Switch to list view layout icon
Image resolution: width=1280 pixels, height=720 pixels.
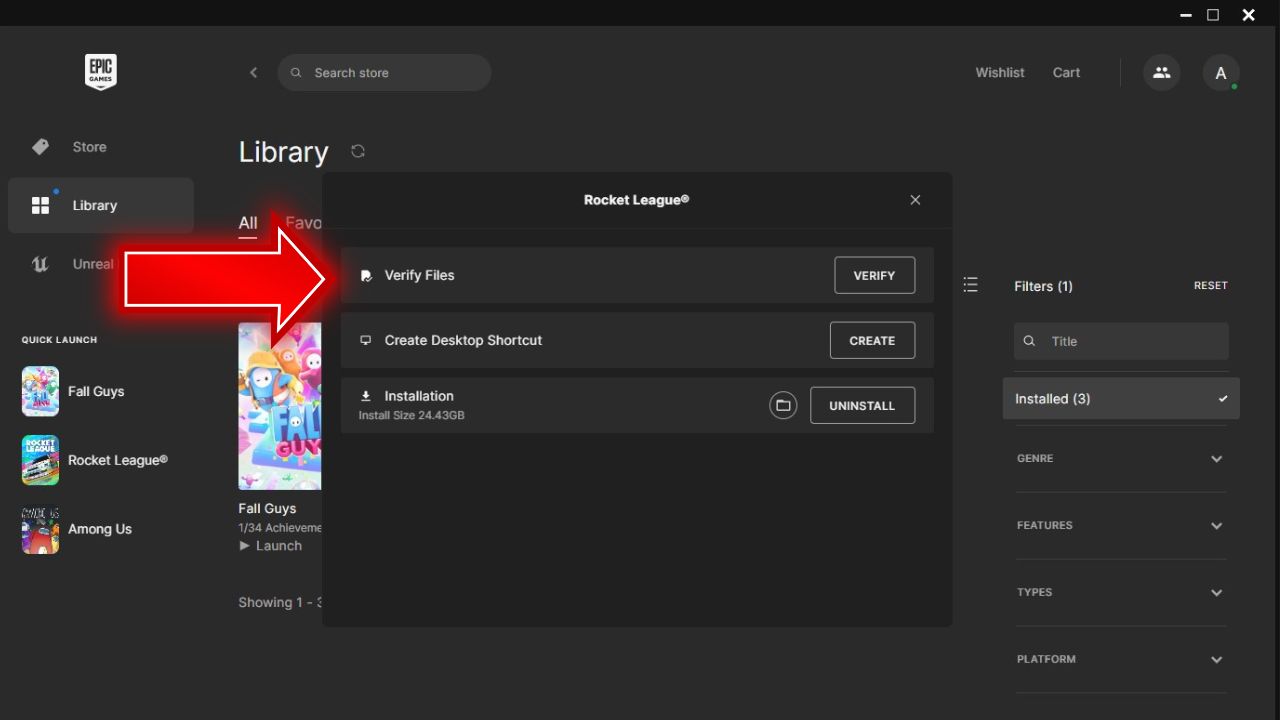click(x=970, y=284)
